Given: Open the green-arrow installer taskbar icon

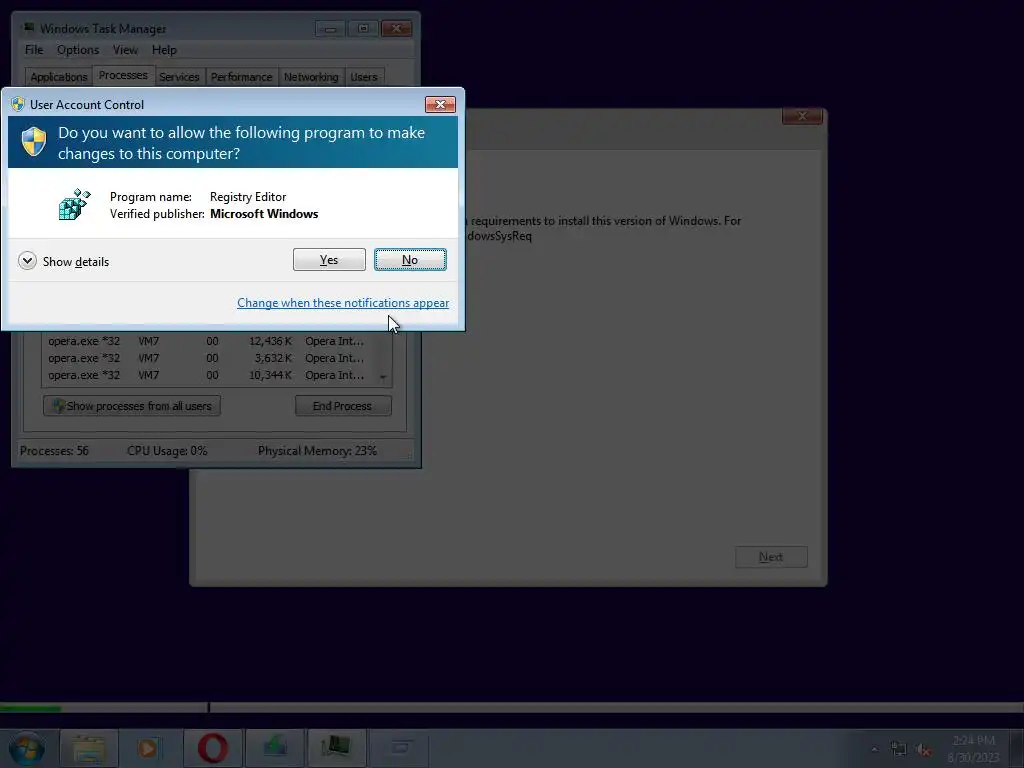Looking at the screenshot, I should pos(274,748).
